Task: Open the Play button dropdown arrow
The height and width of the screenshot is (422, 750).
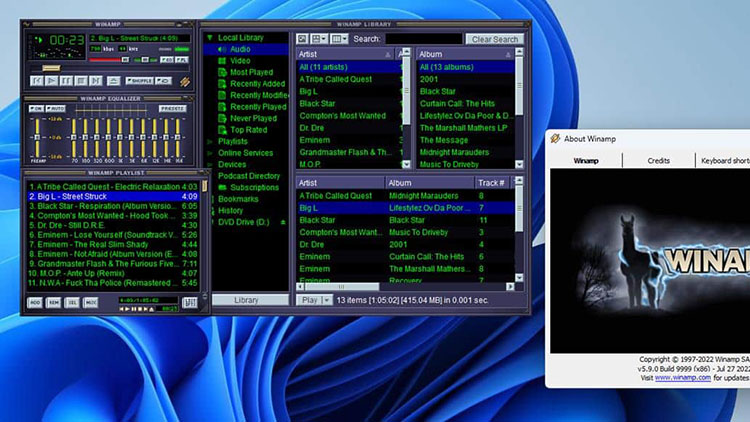Action: [x=327, y=300]
